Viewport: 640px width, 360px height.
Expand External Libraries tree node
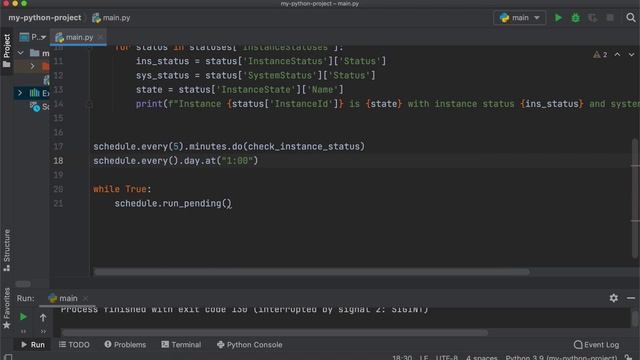click(x=20, y=93)
